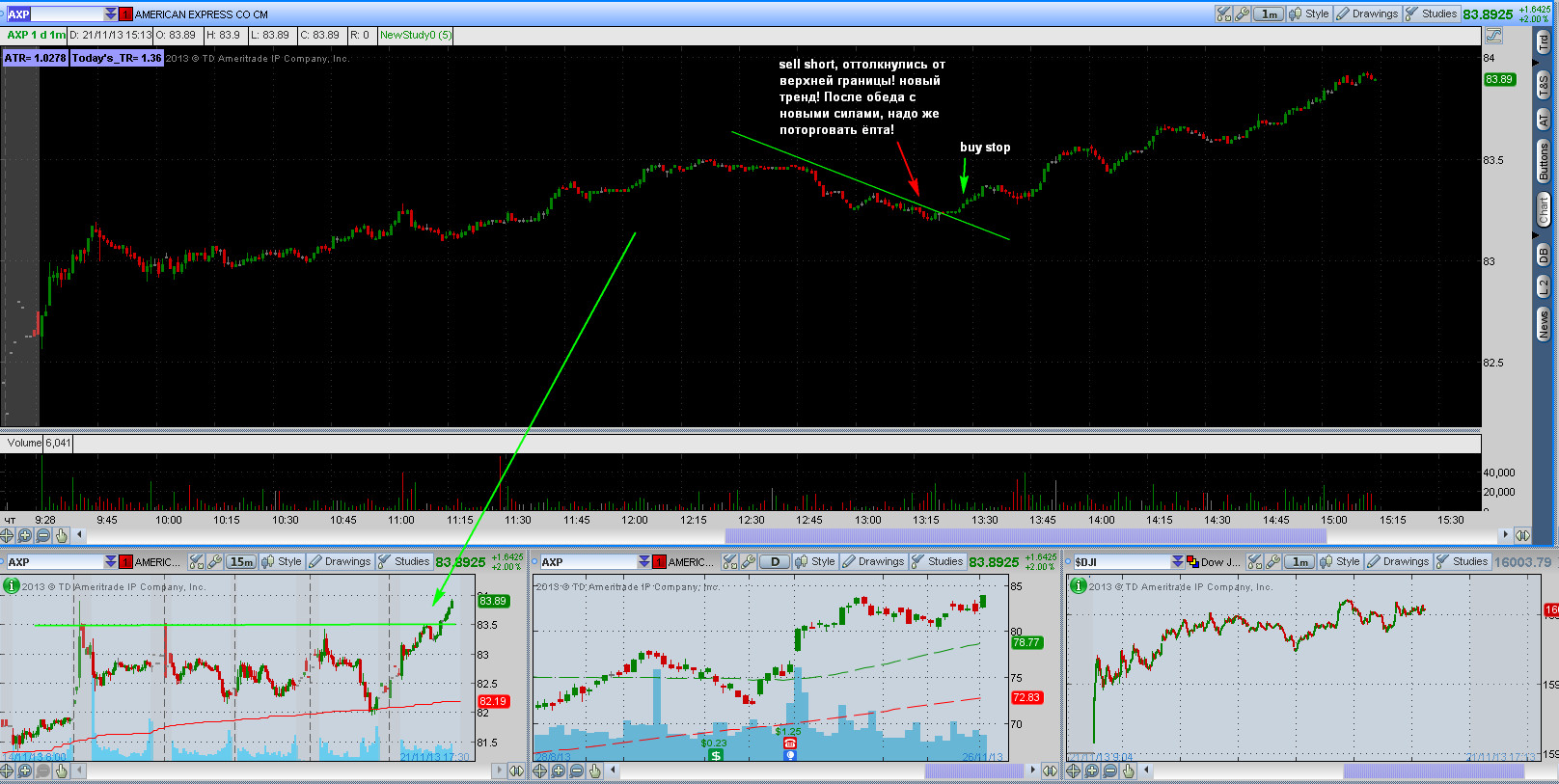This screenshot has height=784, width=1559.
Task: Toggle pan hand tool on daily chart
Action: point(595,770)
